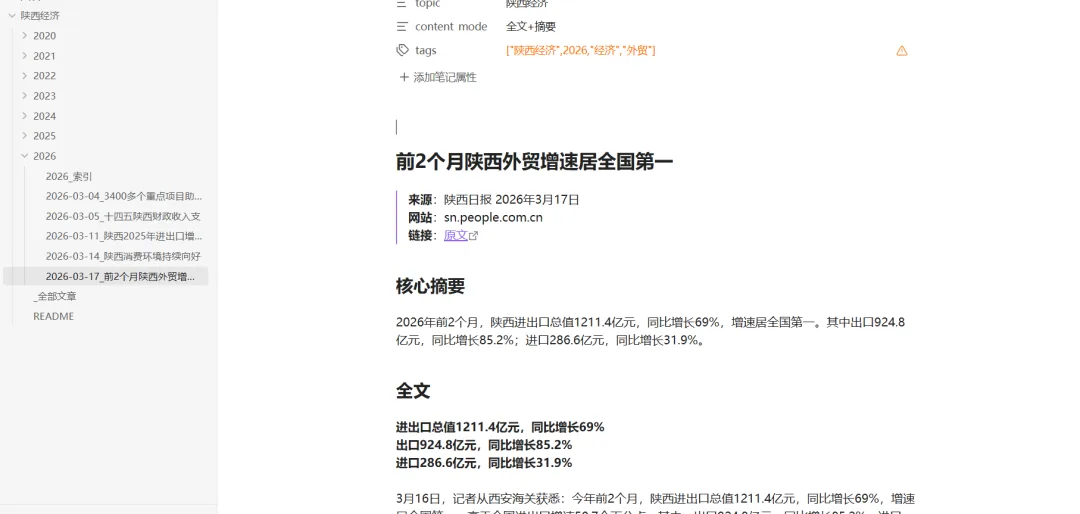Select the 2024 folder label
The image size is (1080, 514).
pyautogui.click(x=44, y=116)
